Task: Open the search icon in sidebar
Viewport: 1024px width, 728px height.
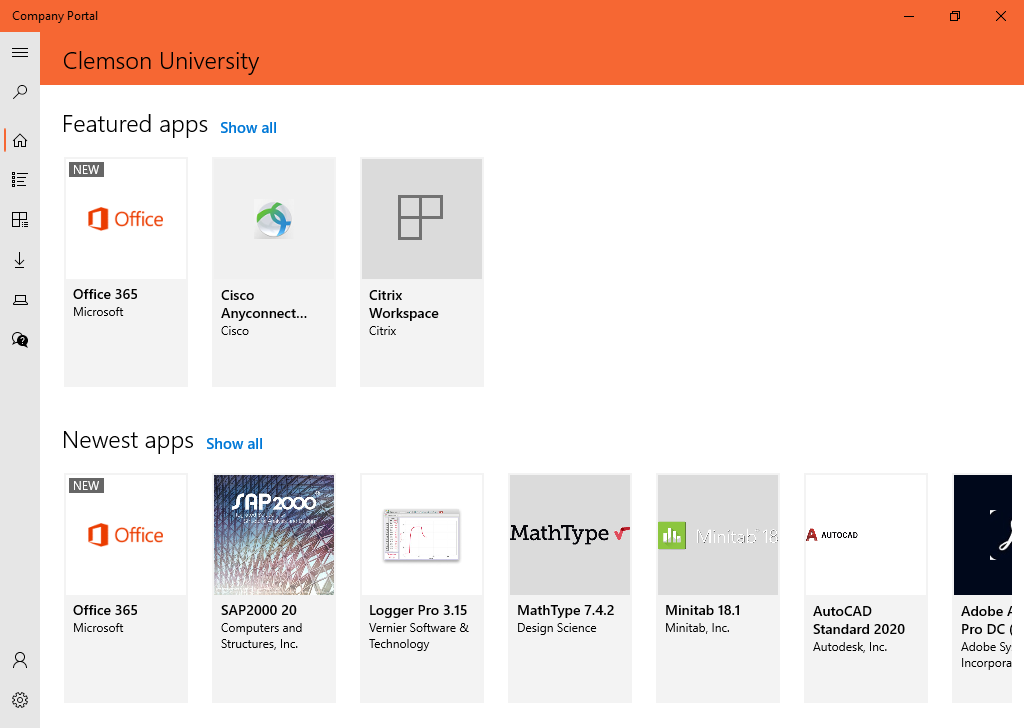Action: (20, 92)
